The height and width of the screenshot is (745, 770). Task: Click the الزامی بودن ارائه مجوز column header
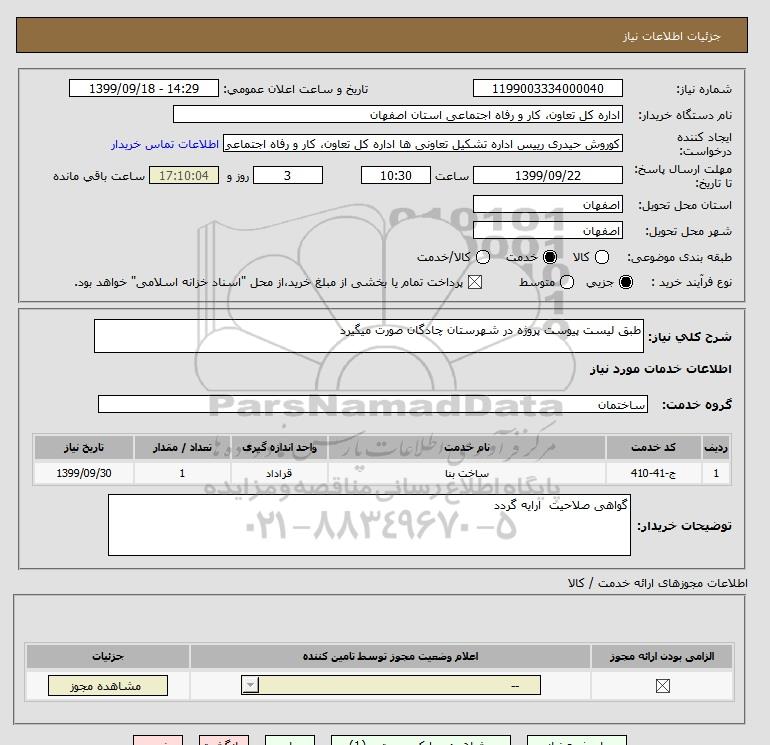point(662,656)
